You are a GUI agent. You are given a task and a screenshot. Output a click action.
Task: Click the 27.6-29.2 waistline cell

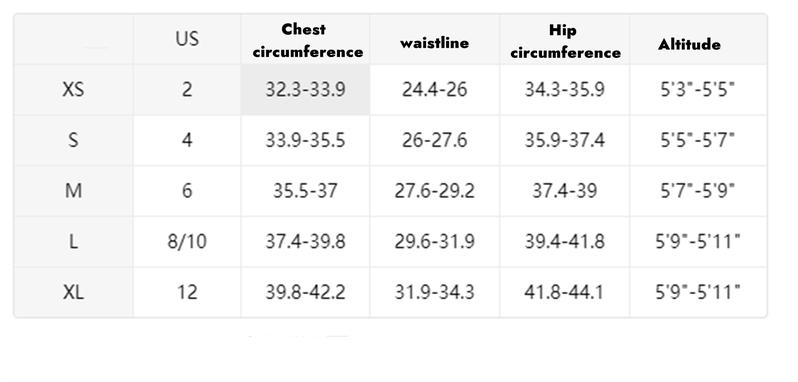pyautogui.click(x=435, y=191)
